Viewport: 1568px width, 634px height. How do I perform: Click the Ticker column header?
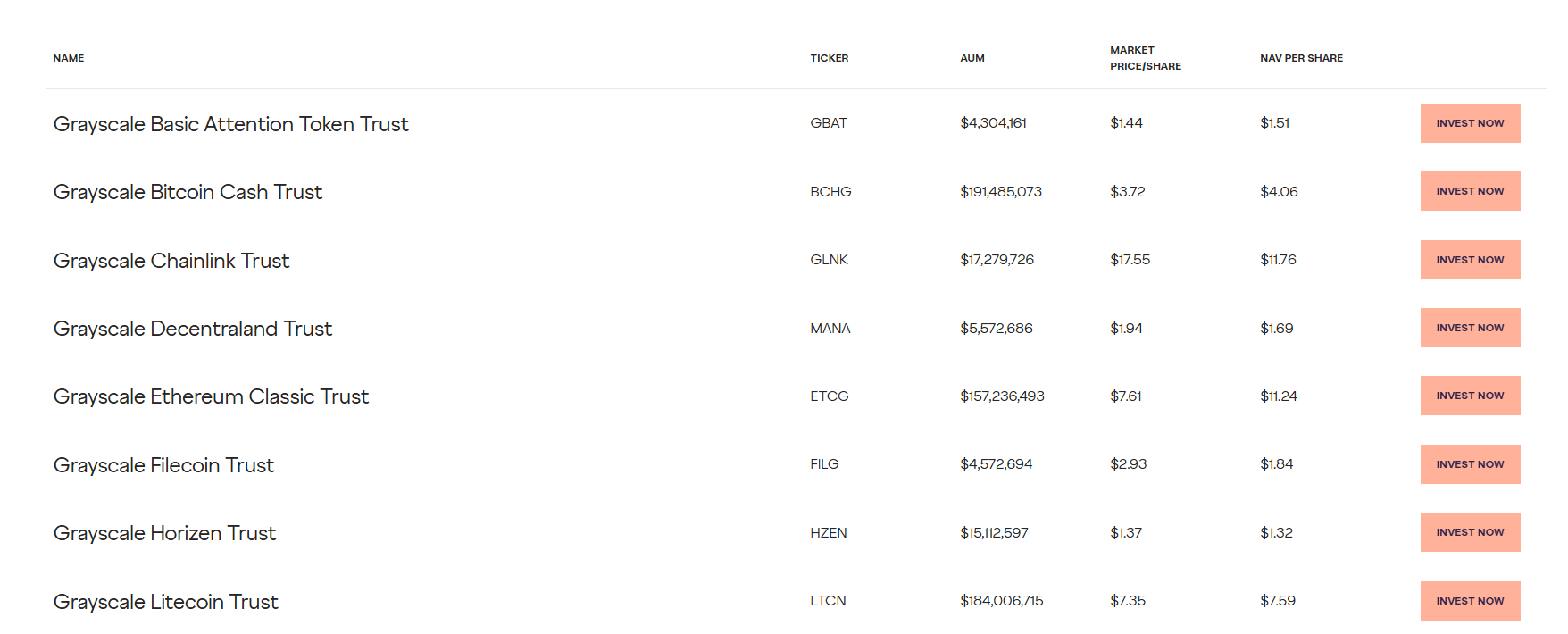click(x=829, y=58)
